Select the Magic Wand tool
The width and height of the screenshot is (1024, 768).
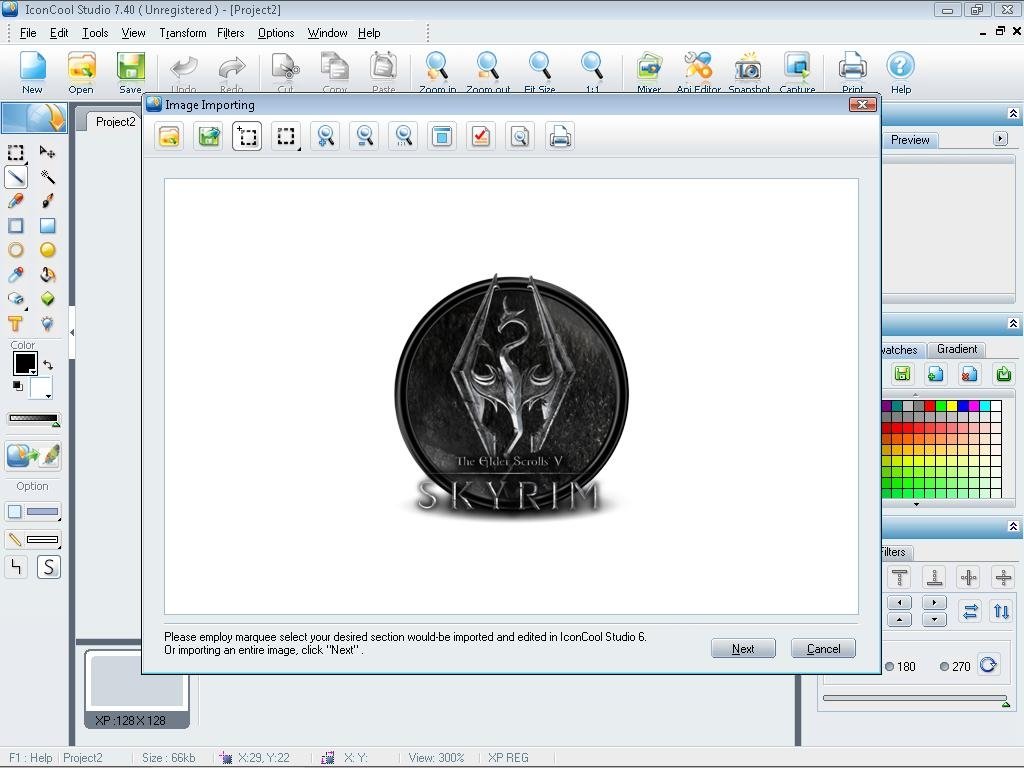pyautogui.click(x=47, y=176)
